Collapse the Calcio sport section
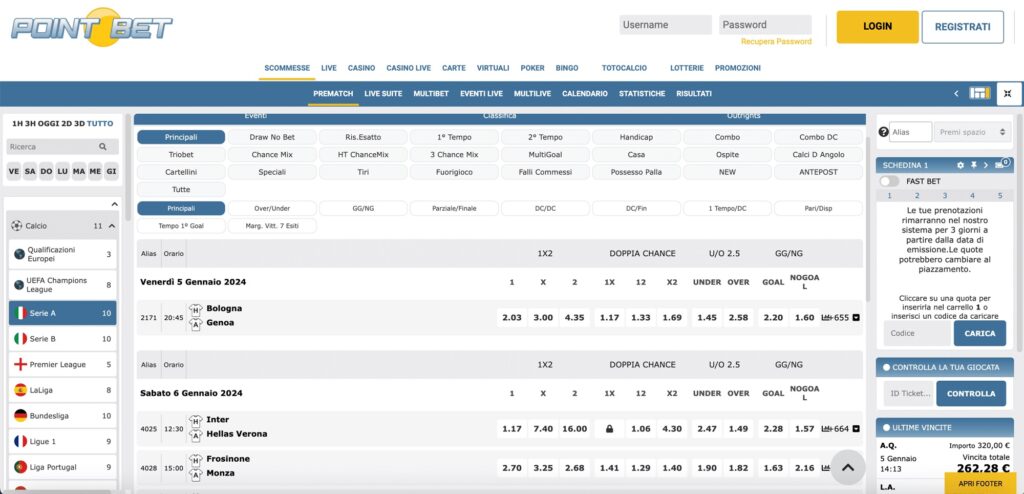The width and height of the screenshot is (1024, 494). [x=112, y=226]
